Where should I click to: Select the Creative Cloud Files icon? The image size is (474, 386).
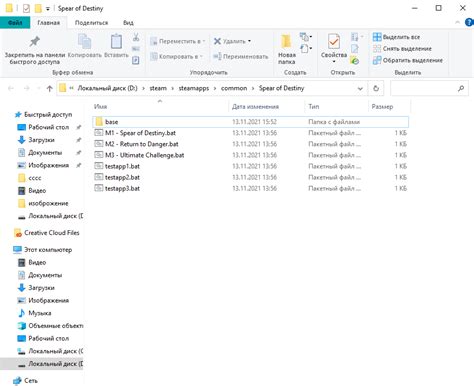[18, 233]
